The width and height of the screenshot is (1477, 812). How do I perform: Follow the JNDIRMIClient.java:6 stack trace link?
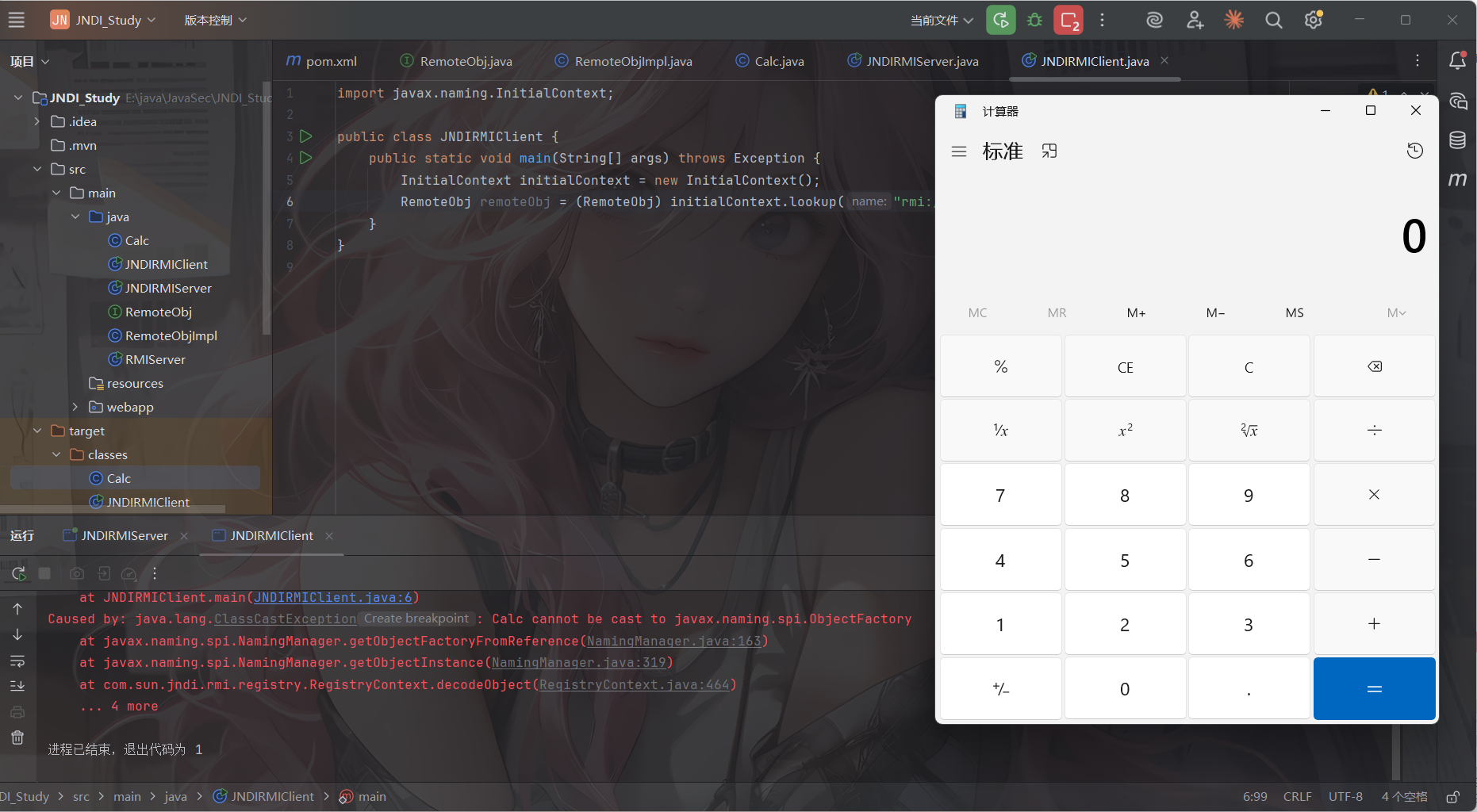click(332, 598)
